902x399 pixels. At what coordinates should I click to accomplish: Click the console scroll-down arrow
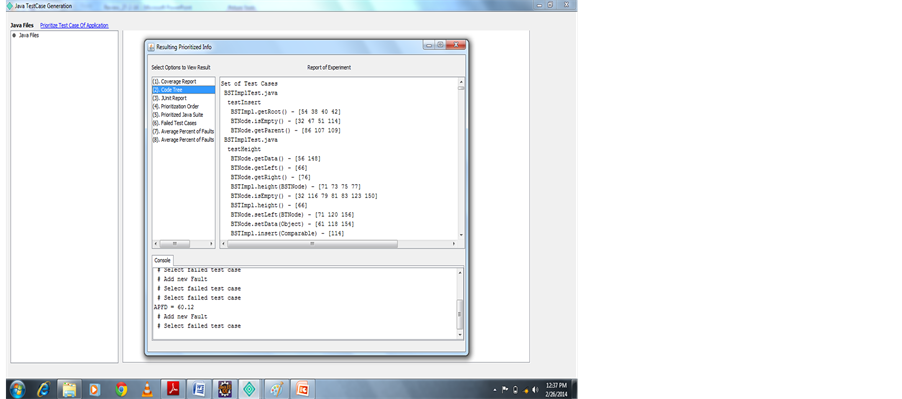click(460, 335)
